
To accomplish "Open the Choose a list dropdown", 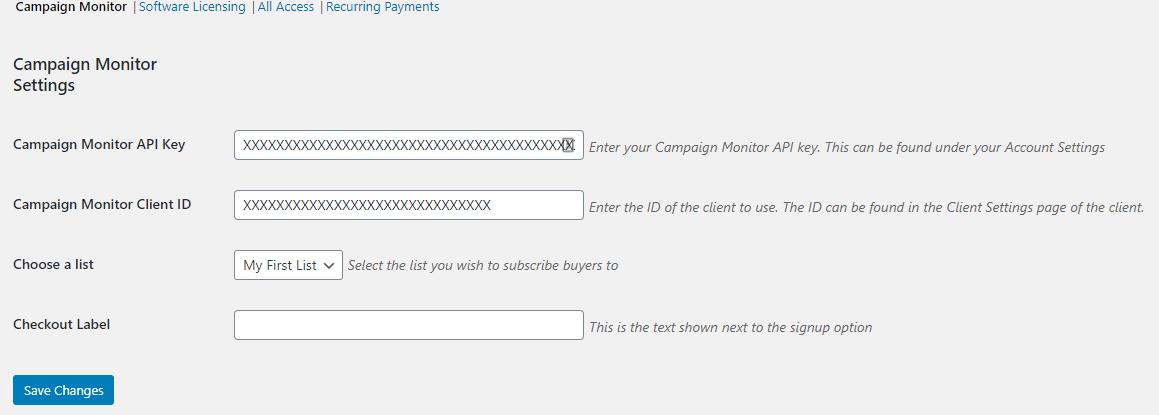I will pyautogui.click(x=288, y=265).
